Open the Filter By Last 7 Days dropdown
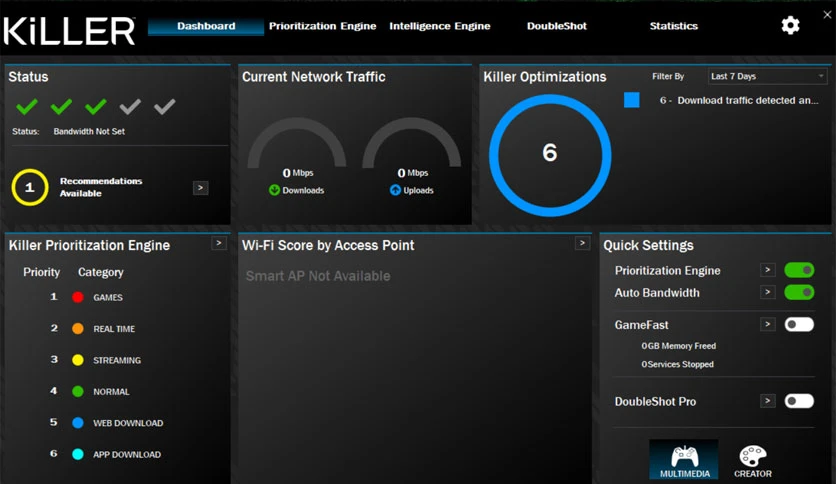 pyautogui.click(x=768, y=76)
